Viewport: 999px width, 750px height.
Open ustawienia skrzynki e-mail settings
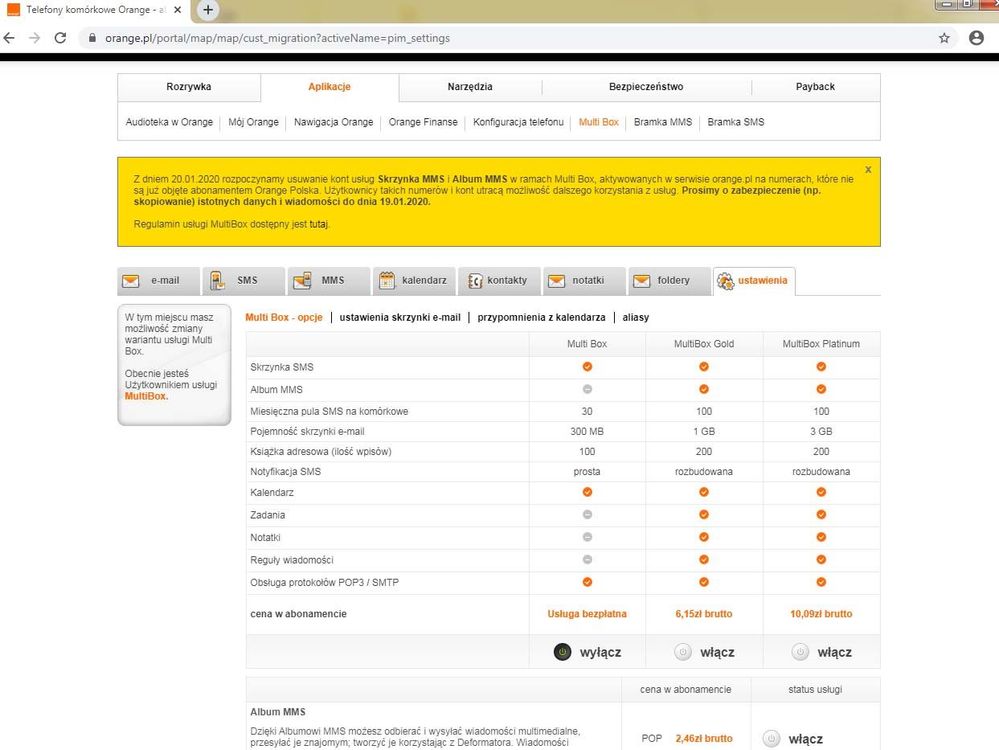click(400, 317)
